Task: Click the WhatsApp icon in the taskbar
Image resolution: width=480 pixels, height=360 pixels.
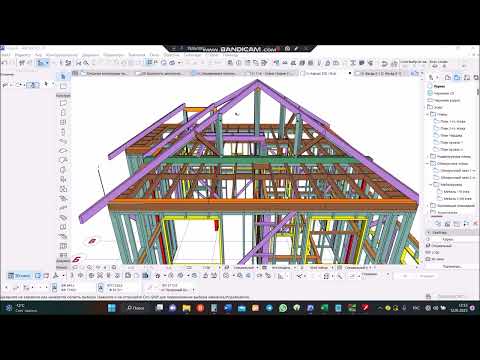Action: pos(283,308)
